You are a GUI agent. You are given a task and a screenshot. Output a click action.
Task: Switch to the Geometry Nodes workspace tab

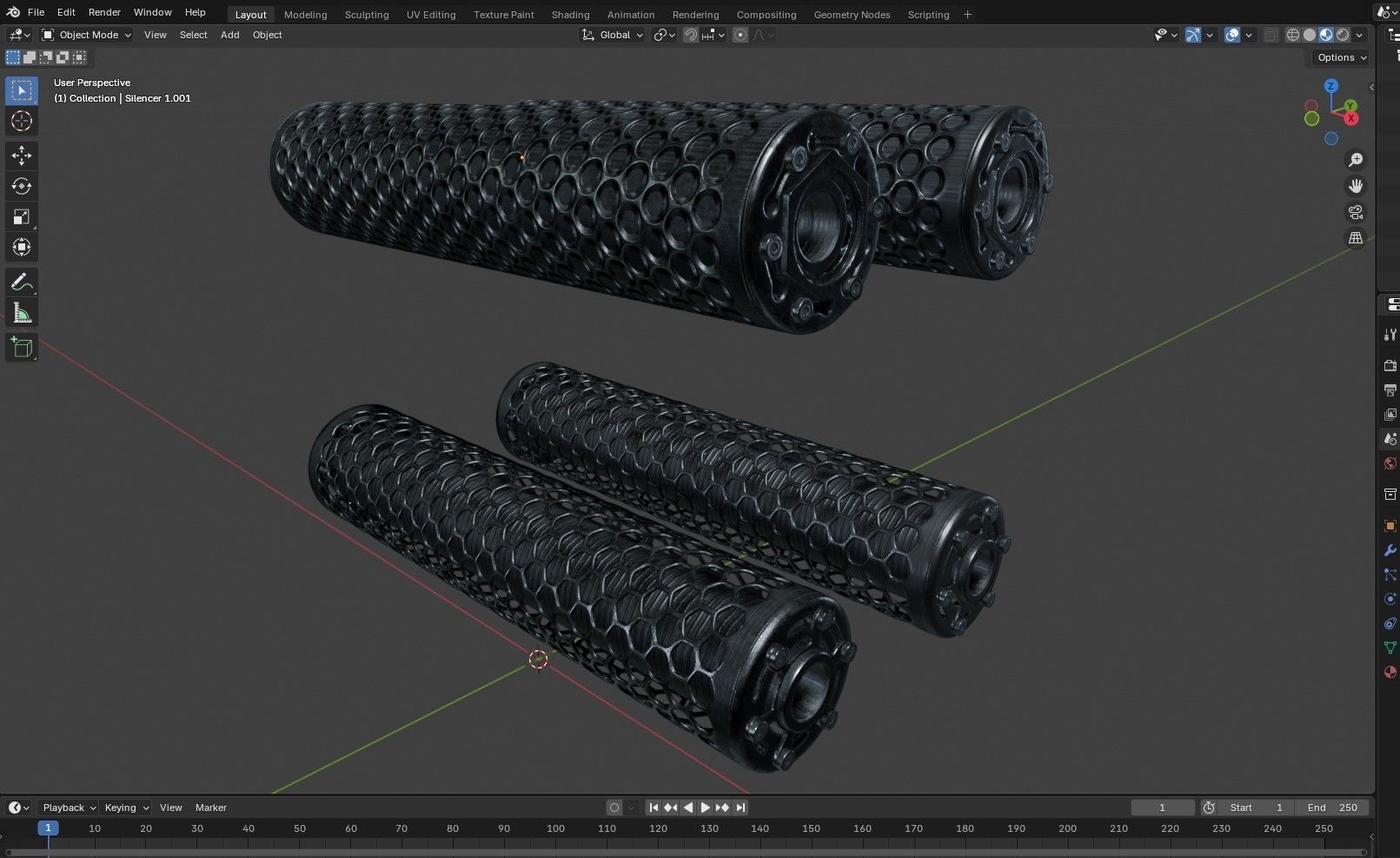[852, 15]
